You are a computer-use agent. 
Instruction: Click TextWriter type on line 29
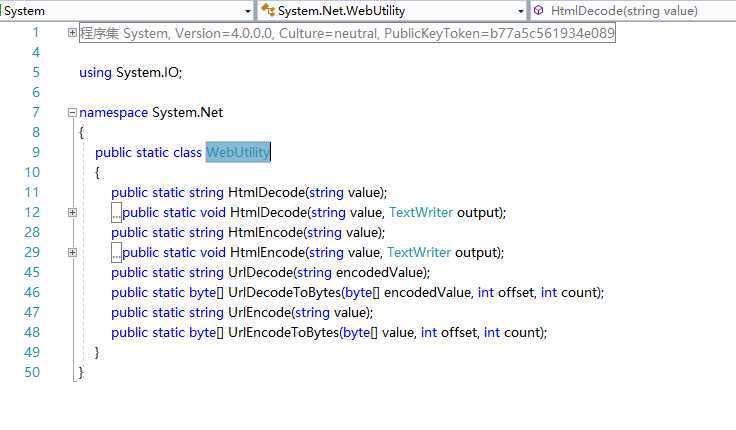click(x=419, y=253)
